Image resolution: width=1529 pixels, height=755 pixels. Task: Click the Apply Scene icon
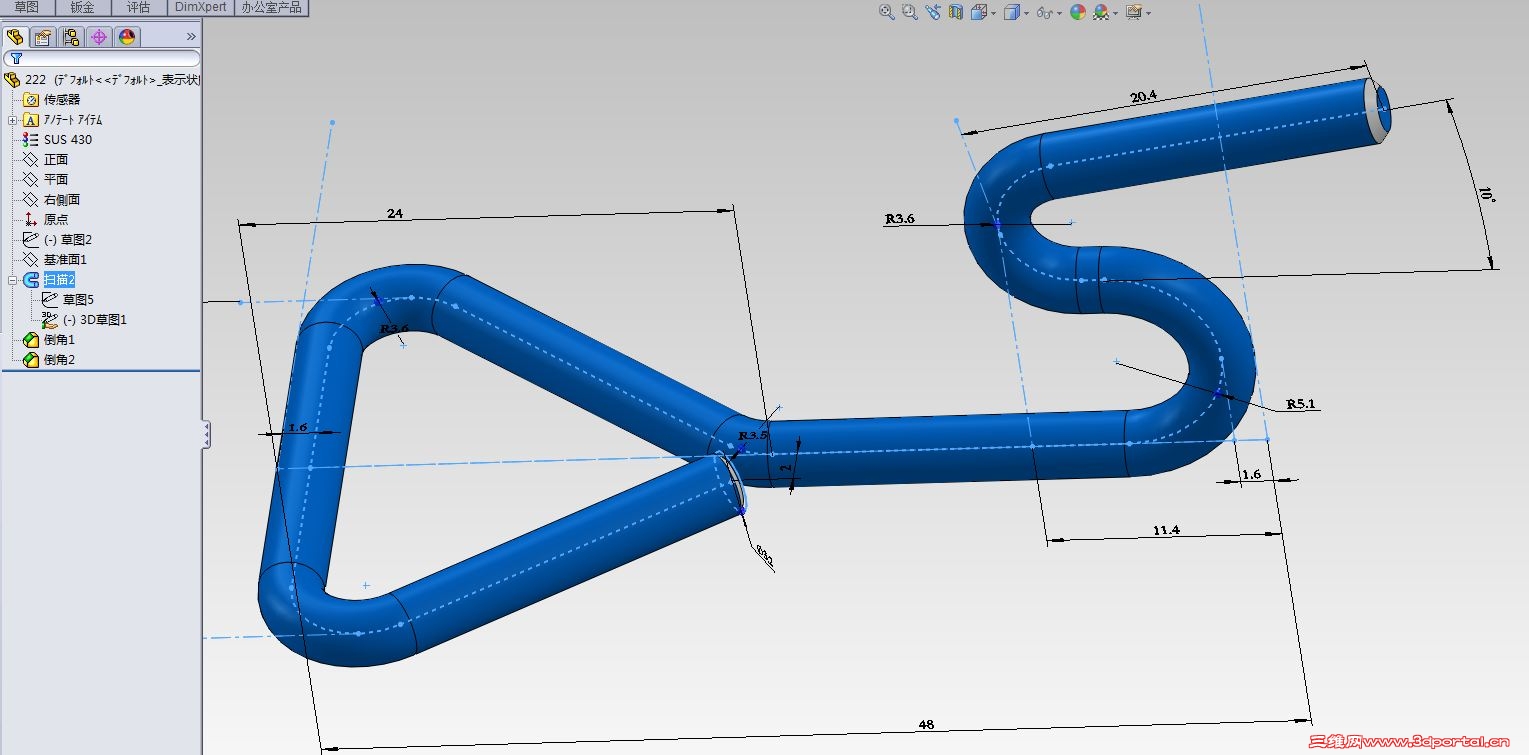[x=1101, y=12]
